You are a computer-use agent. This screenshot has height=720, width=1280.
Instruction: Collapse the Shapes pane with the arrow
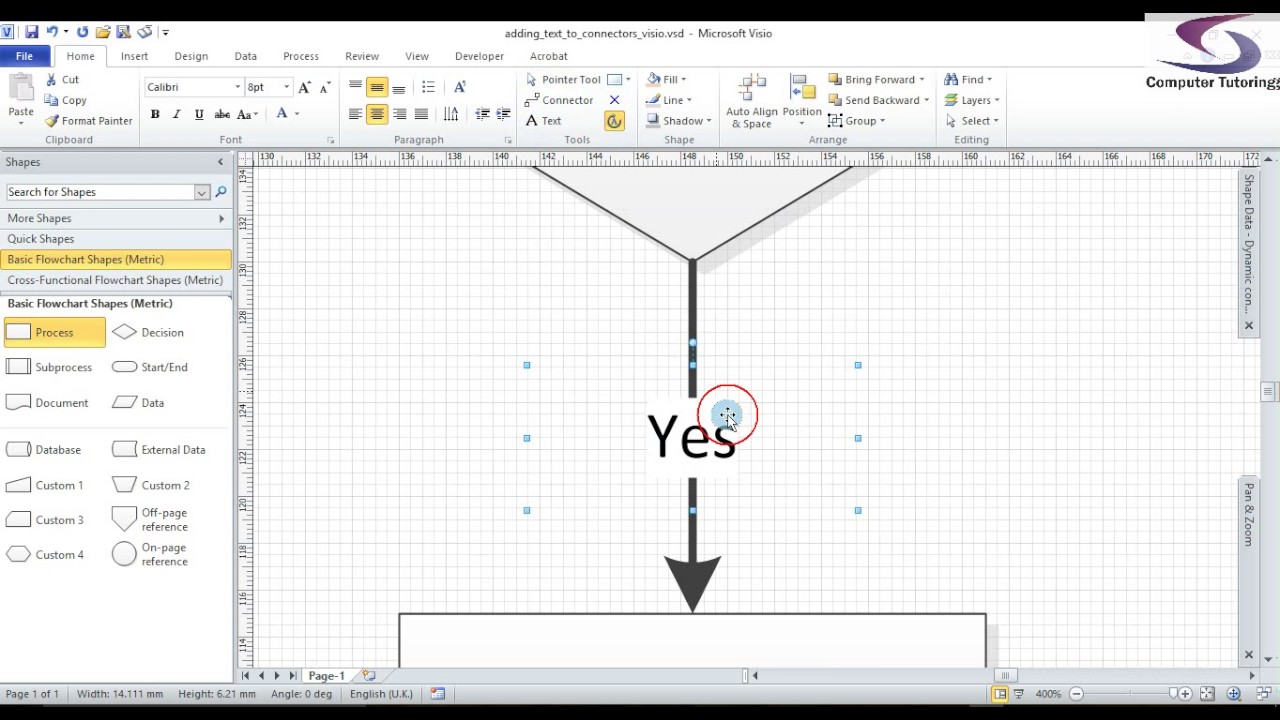221,162
